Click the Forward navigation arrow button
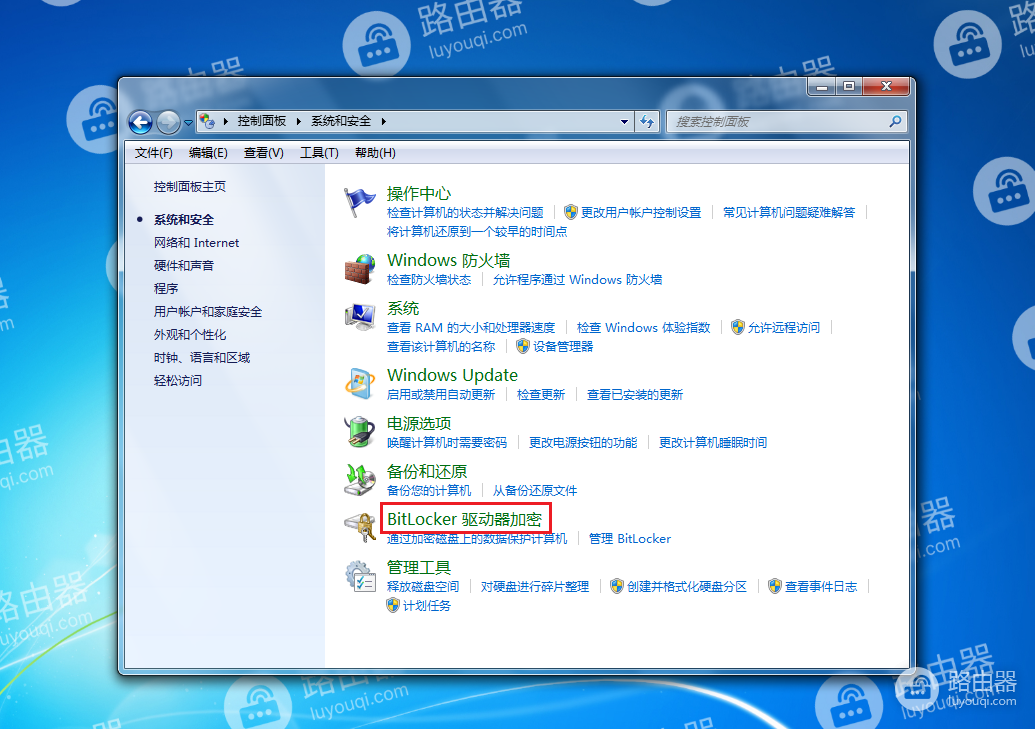Viewport: 1035px width, 729px height. coord(168,122)
